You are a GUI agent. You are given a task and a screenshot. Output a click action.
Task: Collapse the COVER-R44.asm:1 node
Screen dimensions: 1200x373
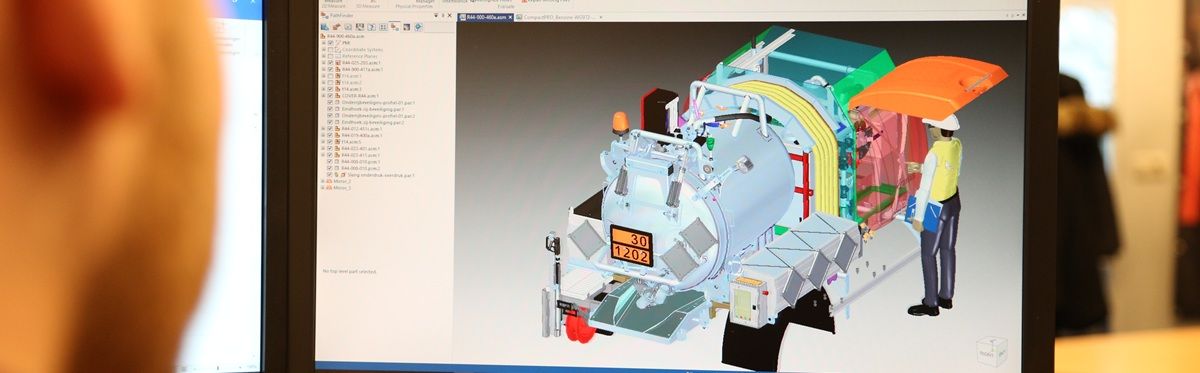click(x=323, y=95)
